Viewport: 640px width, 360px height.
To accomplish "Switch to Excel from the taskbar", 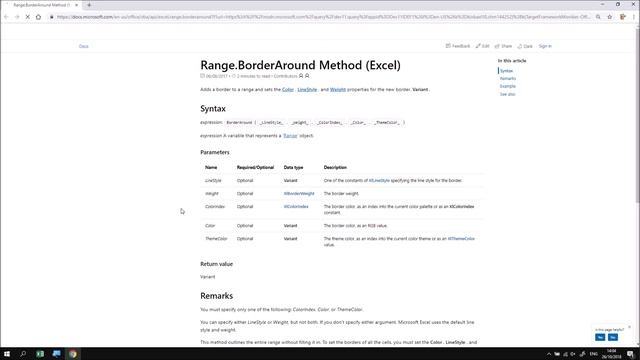I will click(40, 354).
